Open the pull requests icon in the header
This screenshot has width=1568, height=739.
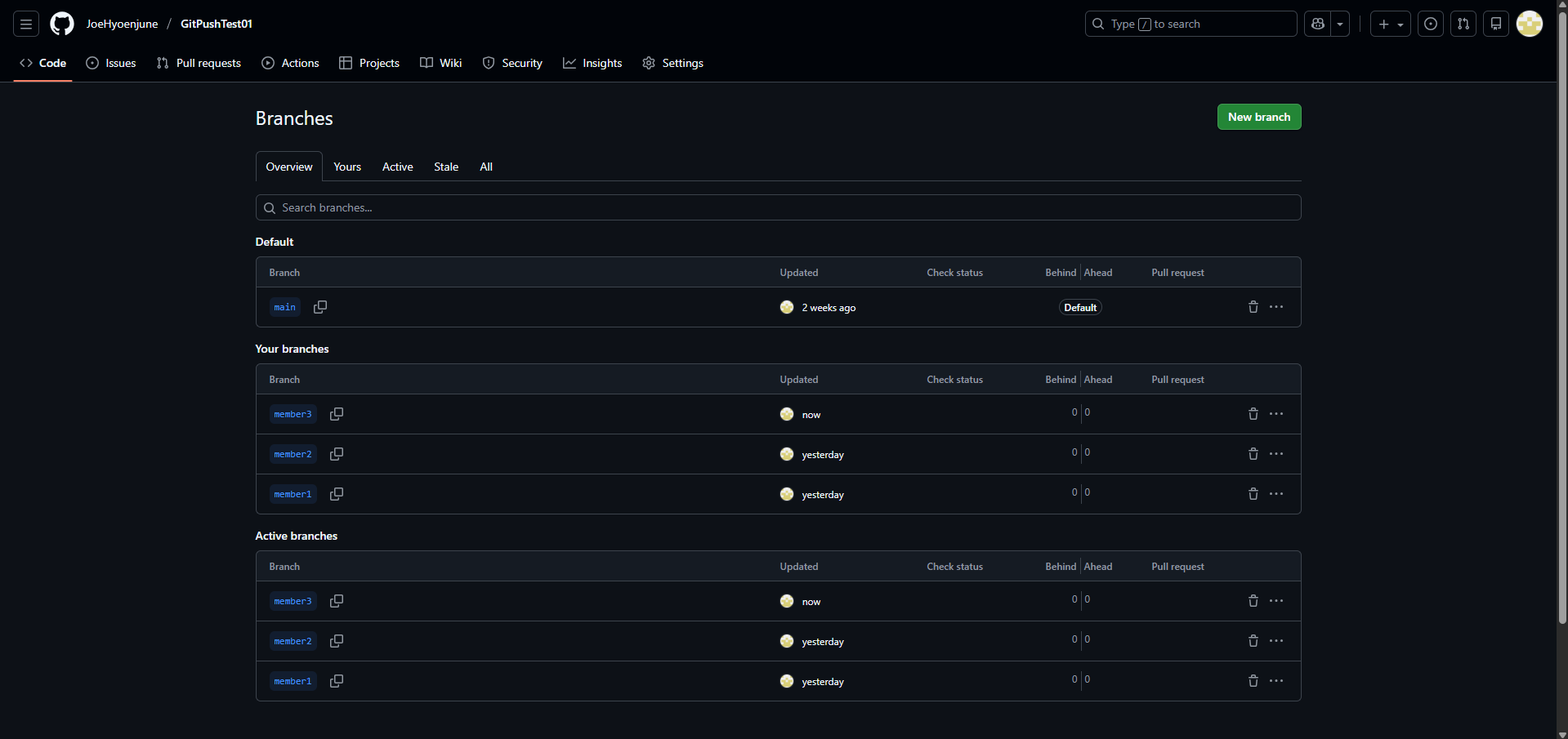[x=1463, y=24]
